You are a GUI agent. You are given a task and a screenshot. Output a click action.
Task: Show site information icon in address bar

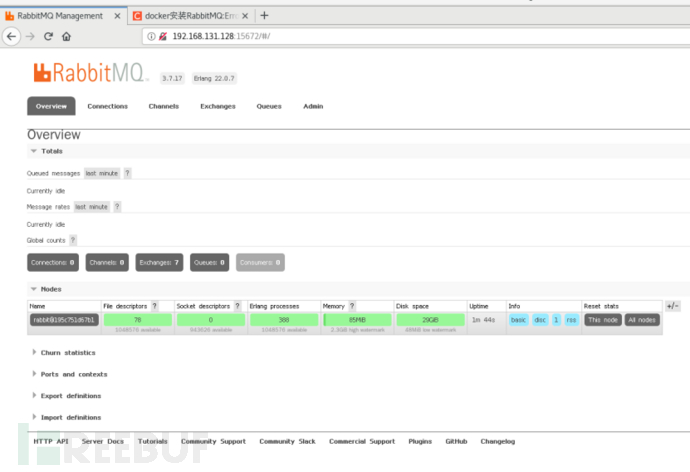pyautogui.click(x=151, y=36)
